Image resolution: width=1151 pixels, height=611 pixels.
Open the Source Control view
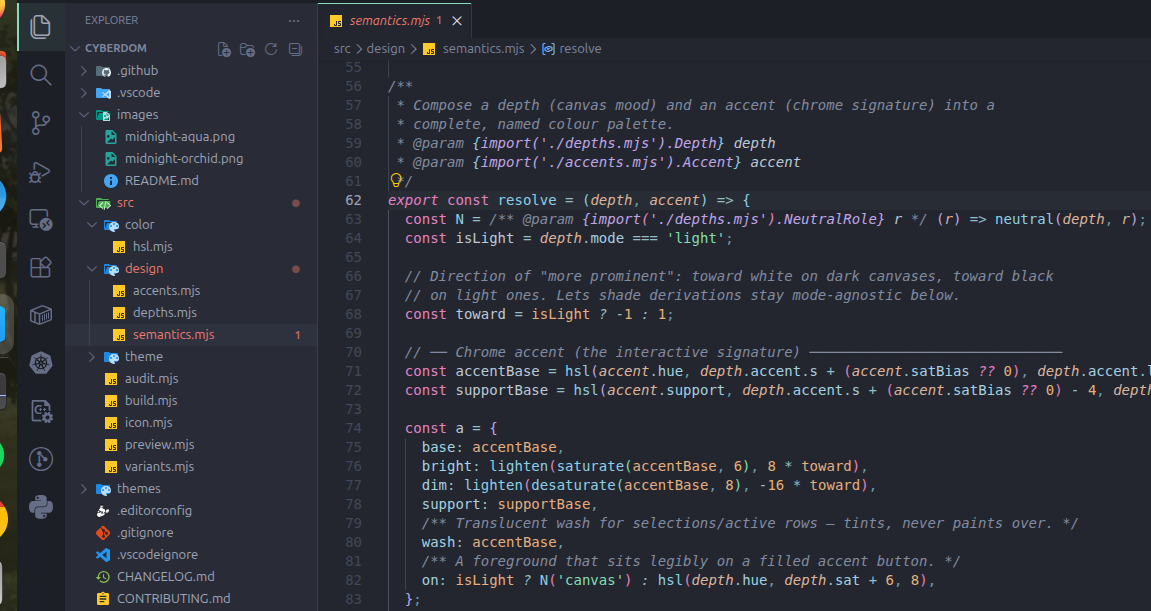tap(40, 123)
